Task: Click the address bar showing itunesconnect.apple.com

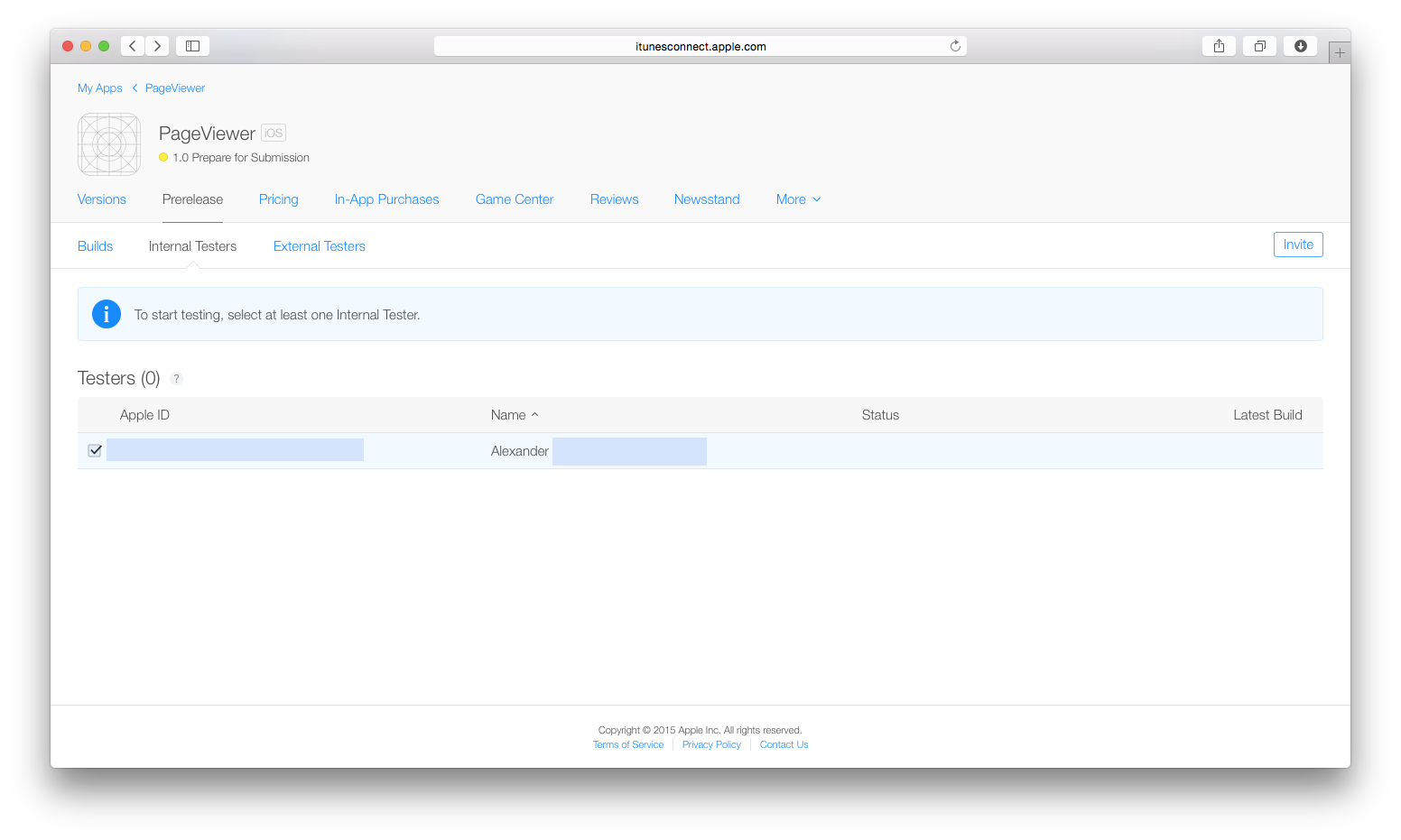Action: coord(700,45)
